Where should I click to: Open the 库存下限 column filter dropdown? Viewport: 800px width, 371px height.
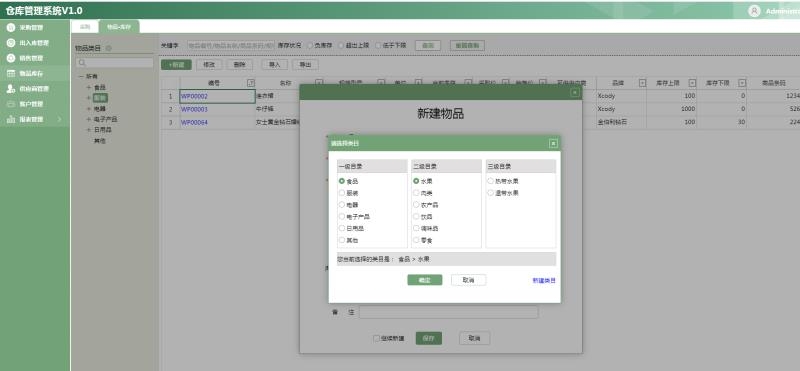[x=742, y=83]
